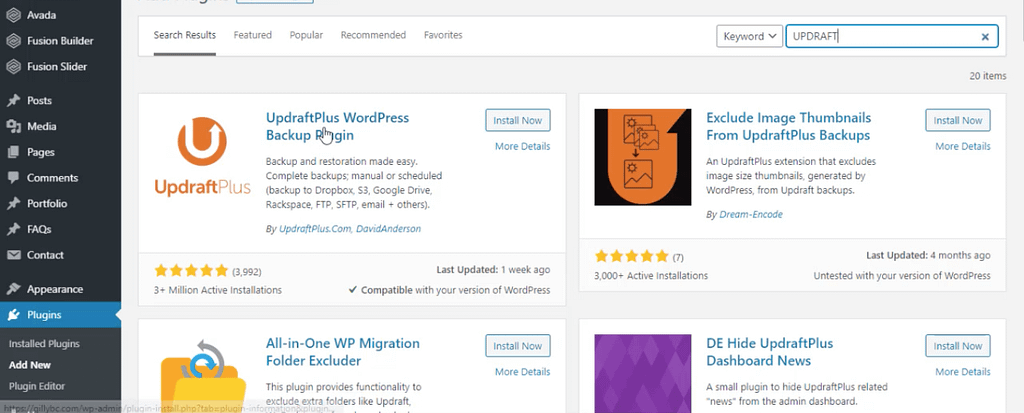Click the UpdraftPlus logo thumbnail
Viewport: 1024px width, 413px height.
pos(202,157)
